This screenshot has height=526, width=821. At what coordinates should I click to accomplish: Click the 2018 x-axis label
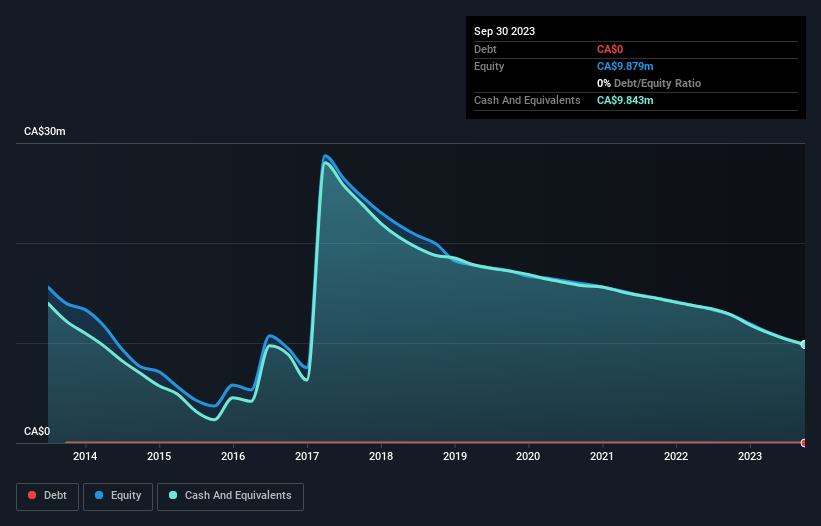pyautogui.click(x=381, y=456)
